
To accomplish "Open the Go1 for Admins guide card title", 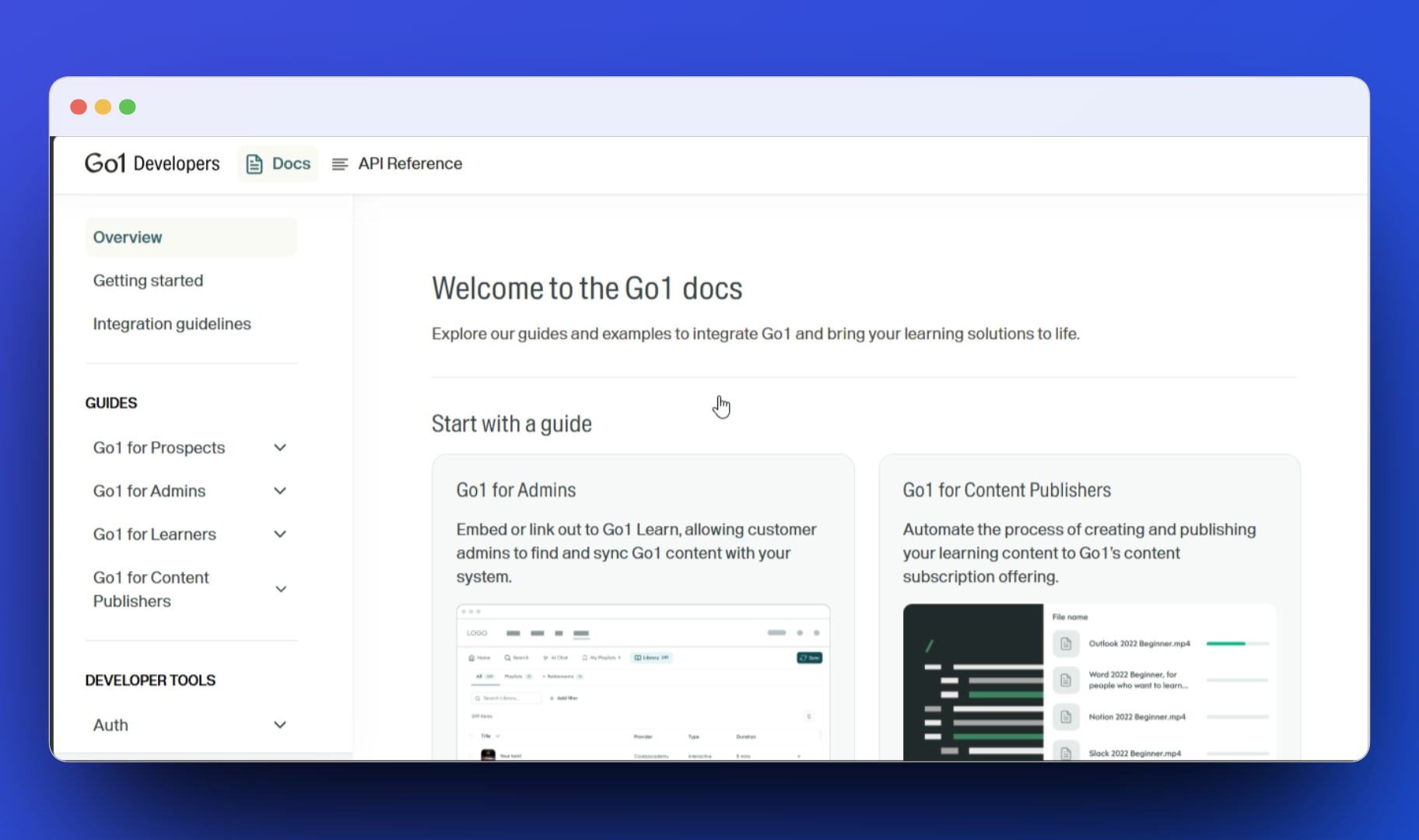I will 516,490.
